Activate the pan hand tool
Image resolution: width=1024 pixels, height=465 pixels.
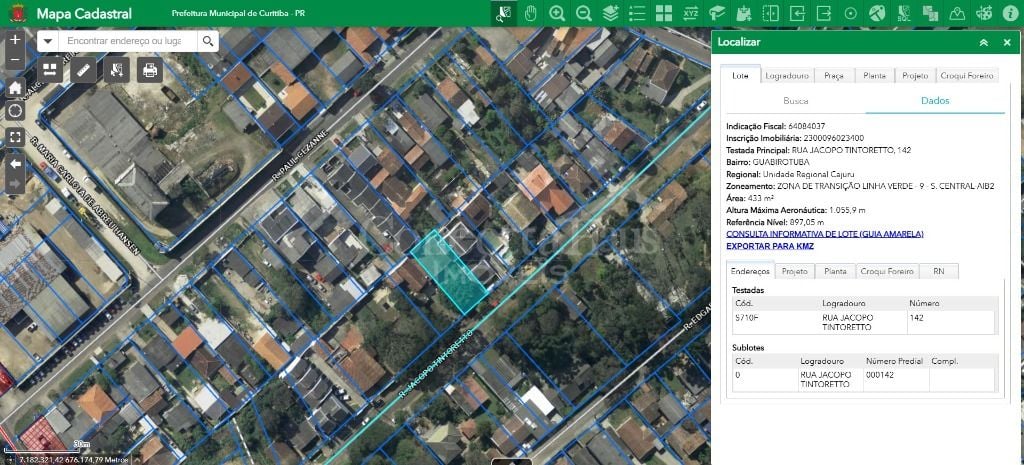pos(530,13)
